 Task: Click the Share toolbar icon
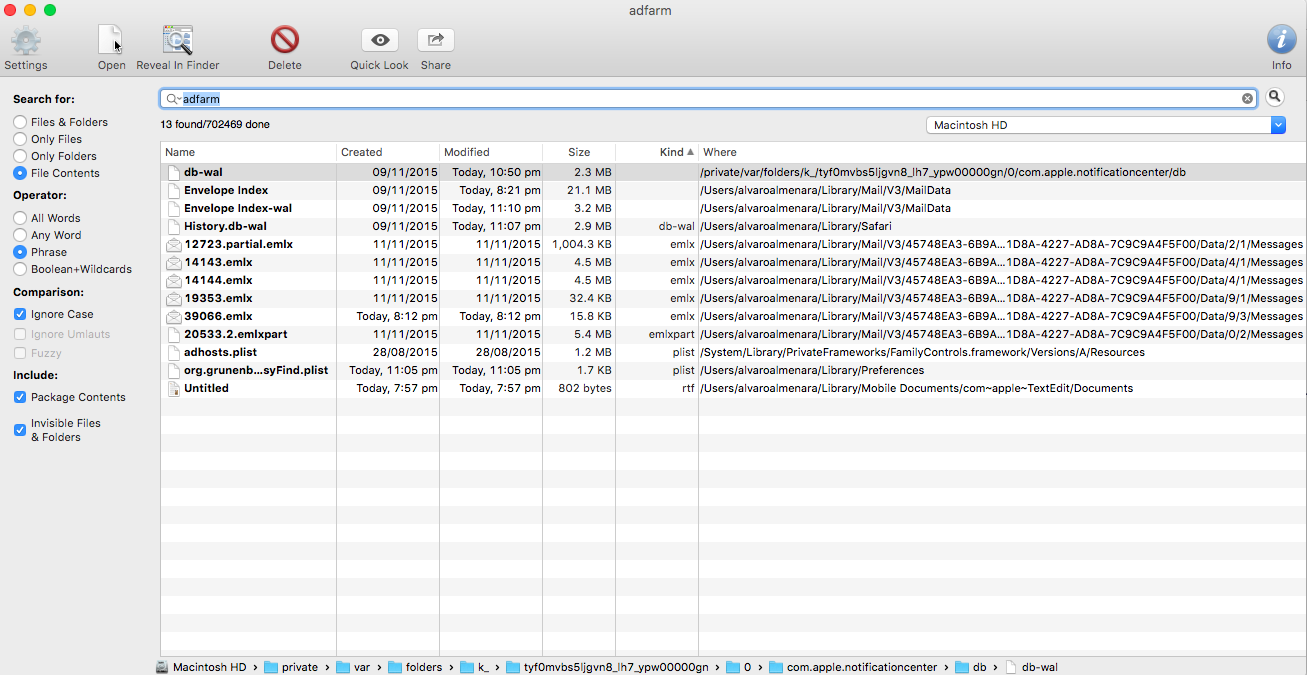(x=436, y=40)
